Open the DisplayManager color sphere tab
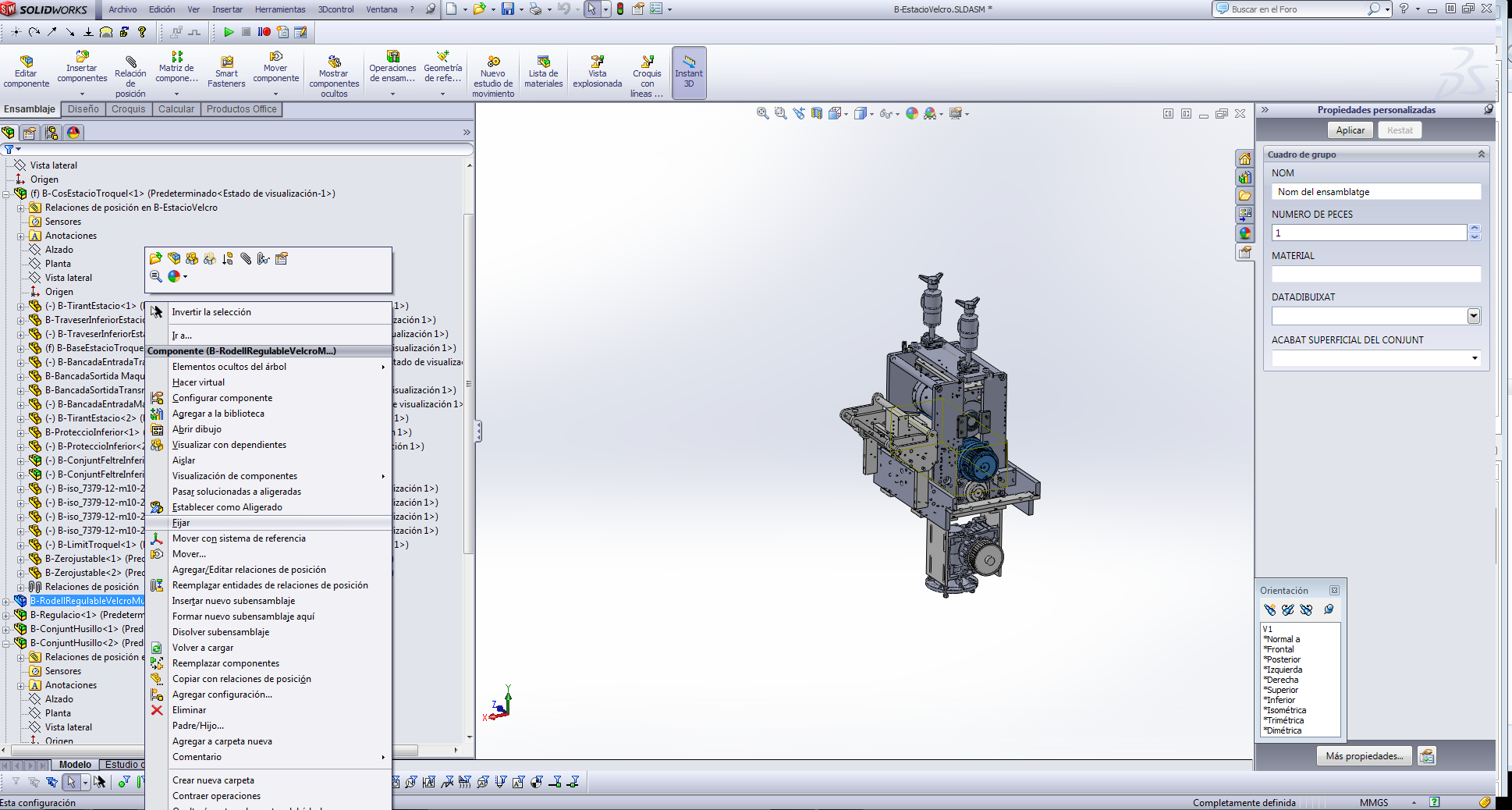 point(73,132)
